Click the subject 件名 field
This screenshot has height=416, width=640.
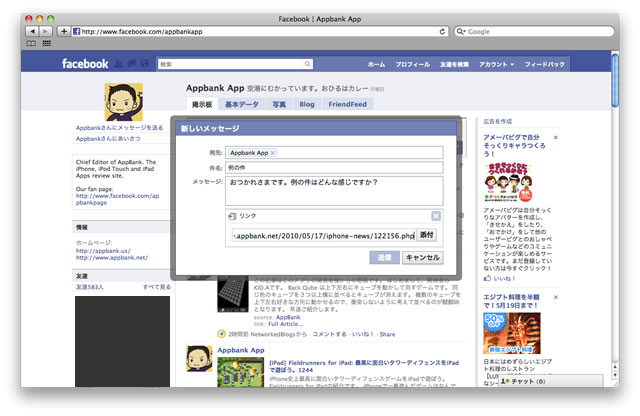pos(334,167)
